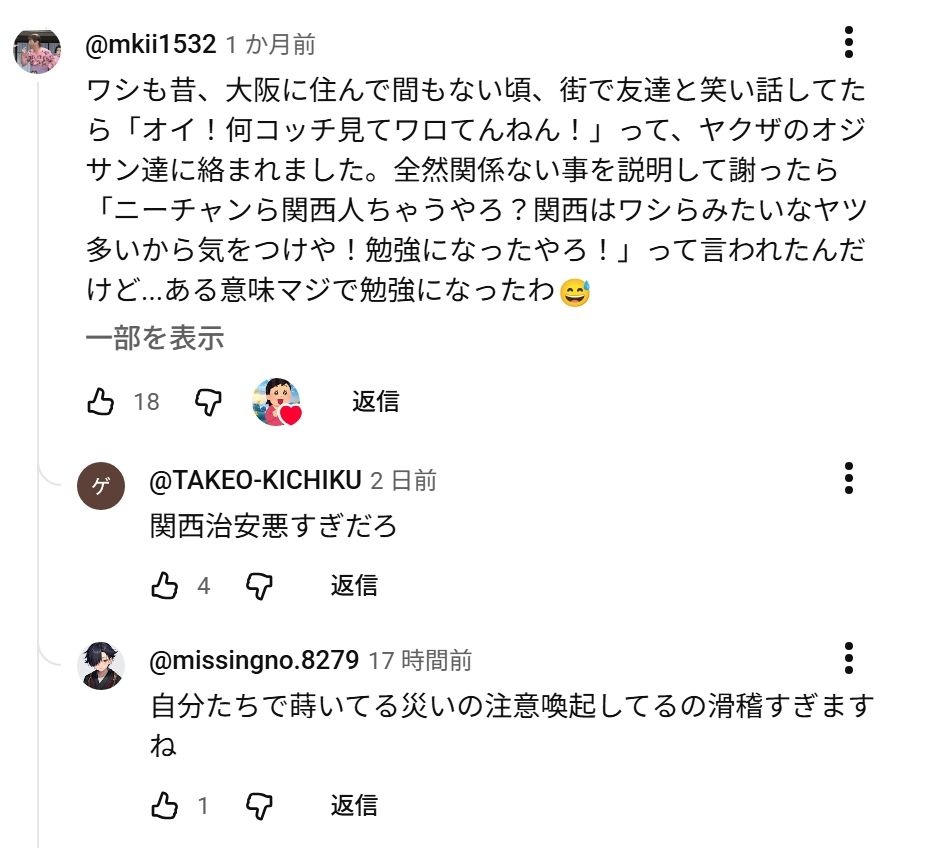The image size is (941, 848).
Task: Collapse comment via 一部を表示 link
Action: (154, 339)
